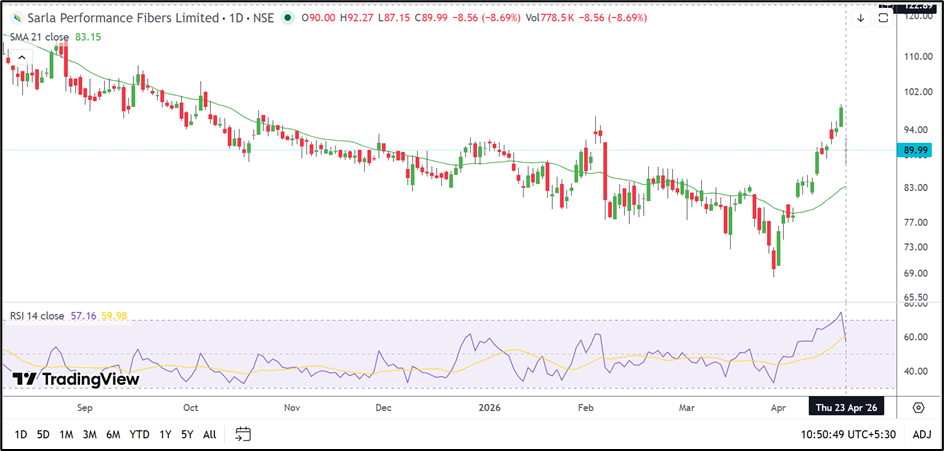Viewport: 944px width, 451px height.
Task: Click the TradingView logo
Action: coord(75,379)
